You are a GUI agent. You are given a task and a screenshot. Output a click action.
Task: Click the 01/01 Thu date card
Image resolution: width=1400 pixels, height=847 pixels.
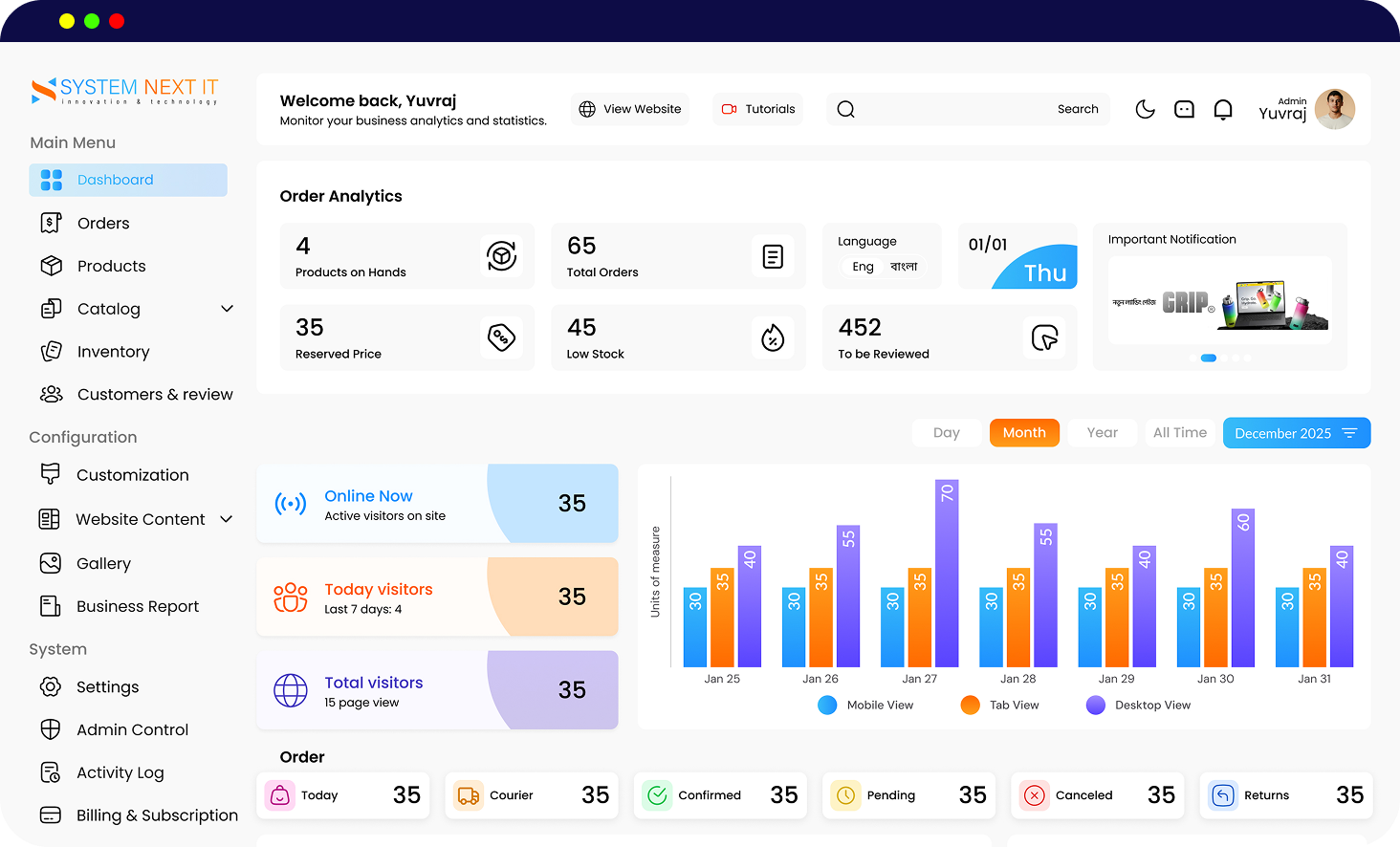click(1017, 256)
